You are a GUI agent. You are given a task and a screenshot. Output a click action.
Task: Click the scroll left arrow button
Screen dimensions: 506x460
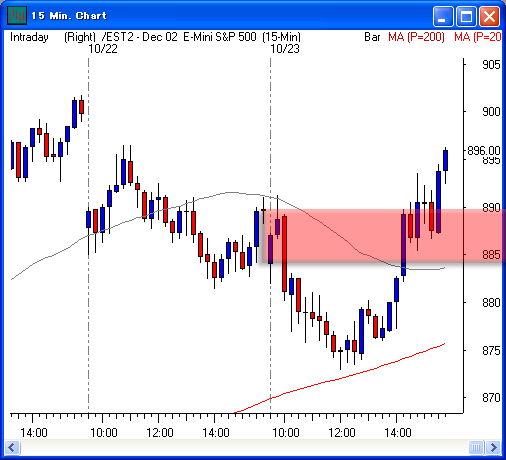coord(13,447)
